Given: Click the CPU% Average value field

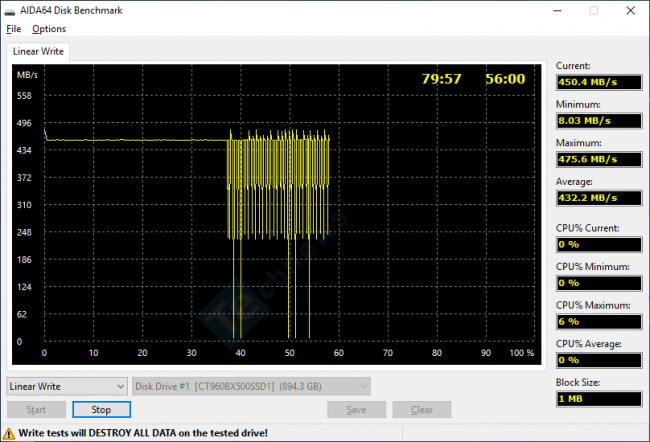Looking at the screenshot, I should point(599,360).
